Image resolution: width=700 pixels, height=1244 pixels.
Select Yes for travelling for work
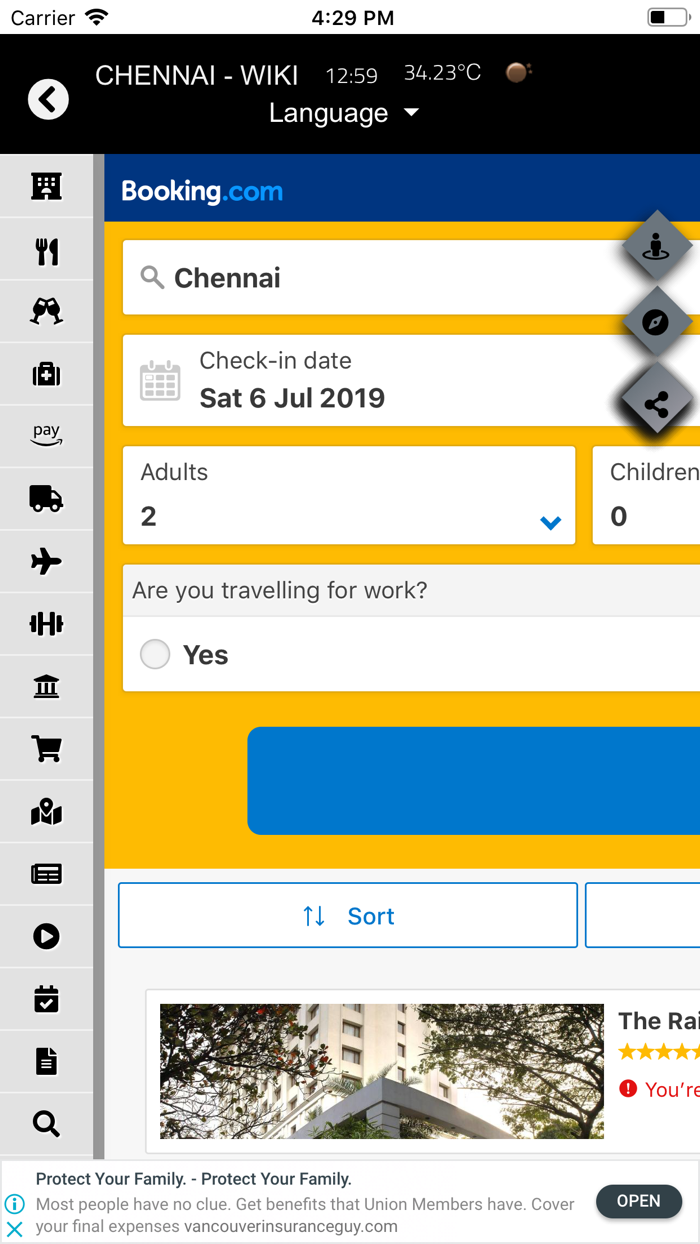coord(155,654)
